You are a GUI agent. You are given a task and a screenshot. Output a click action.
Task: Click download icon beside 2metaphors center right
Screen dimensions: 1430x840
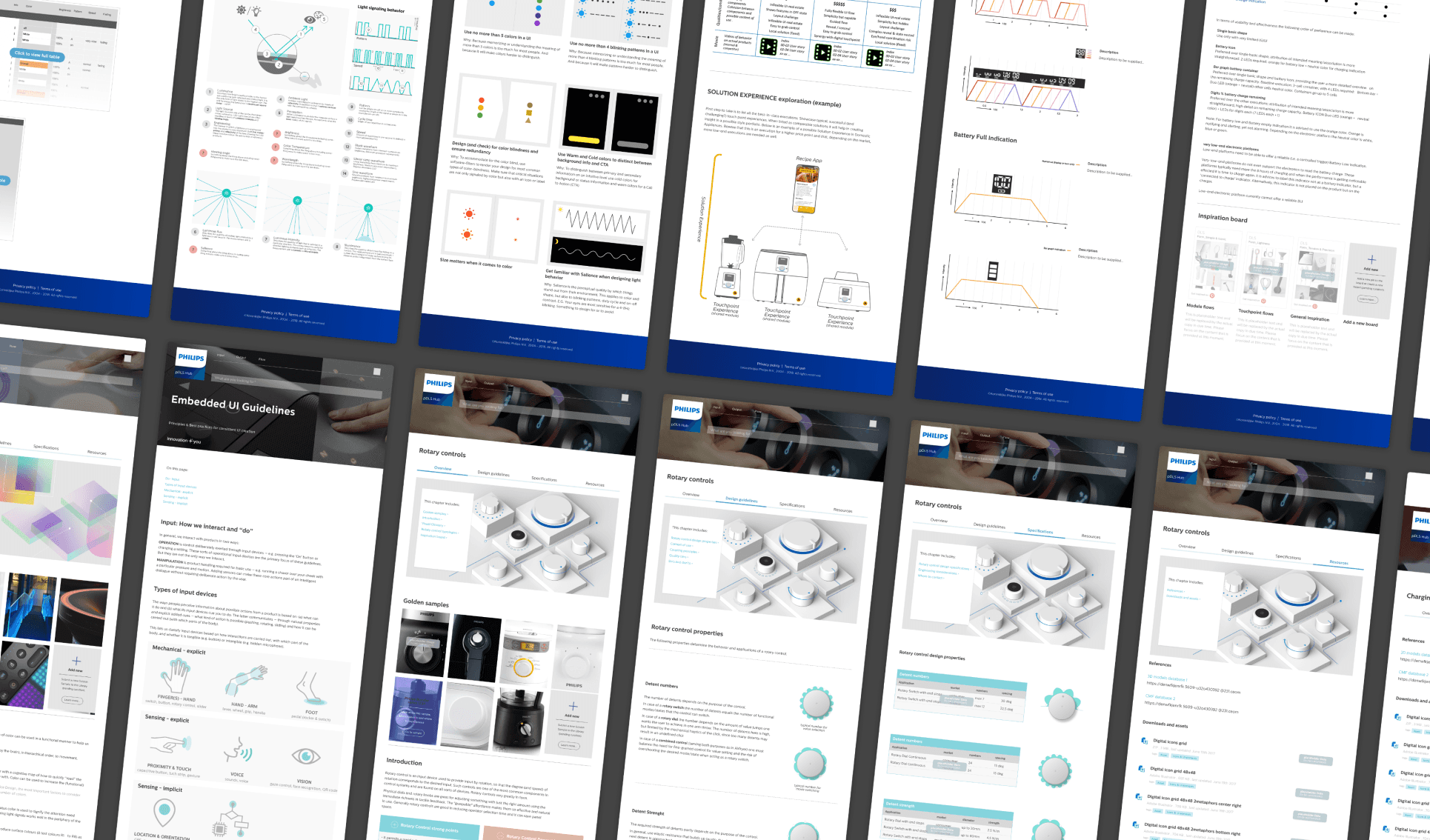pyautogui.click(x=1139, y=796)
